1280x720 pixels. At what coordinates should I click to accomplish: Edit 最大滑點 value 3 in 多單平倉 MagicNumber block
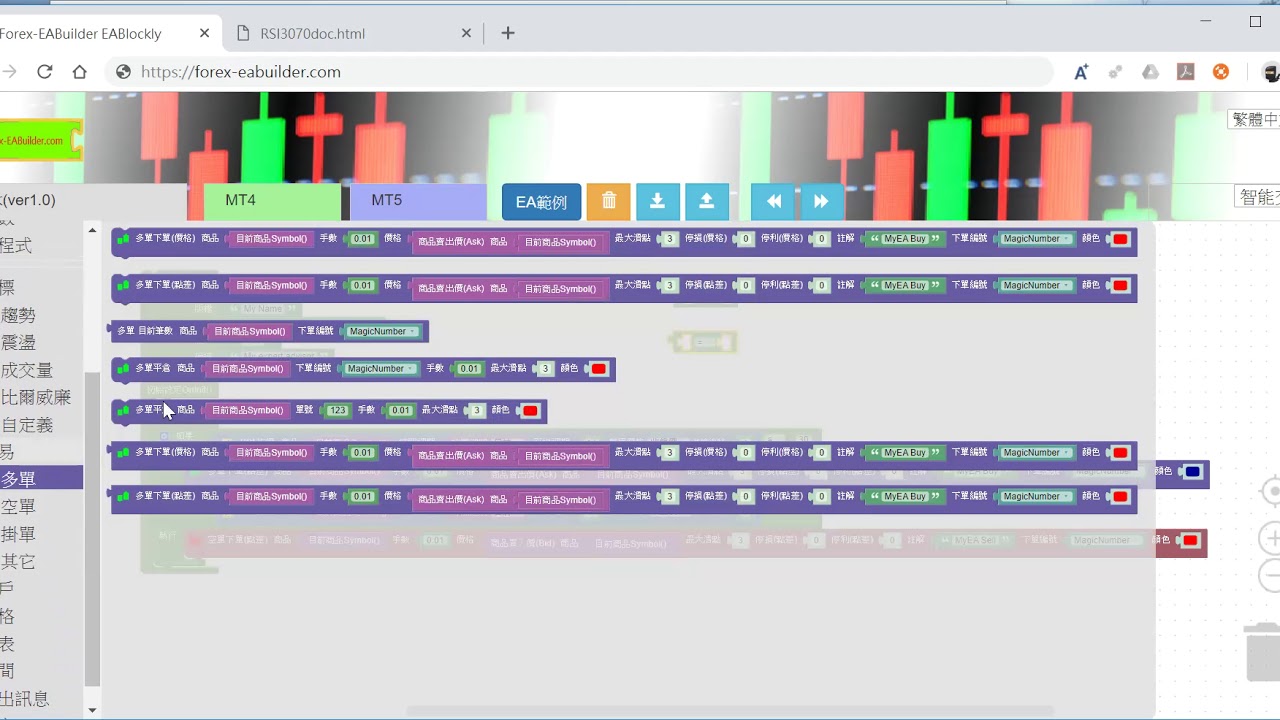coord(545,369)
